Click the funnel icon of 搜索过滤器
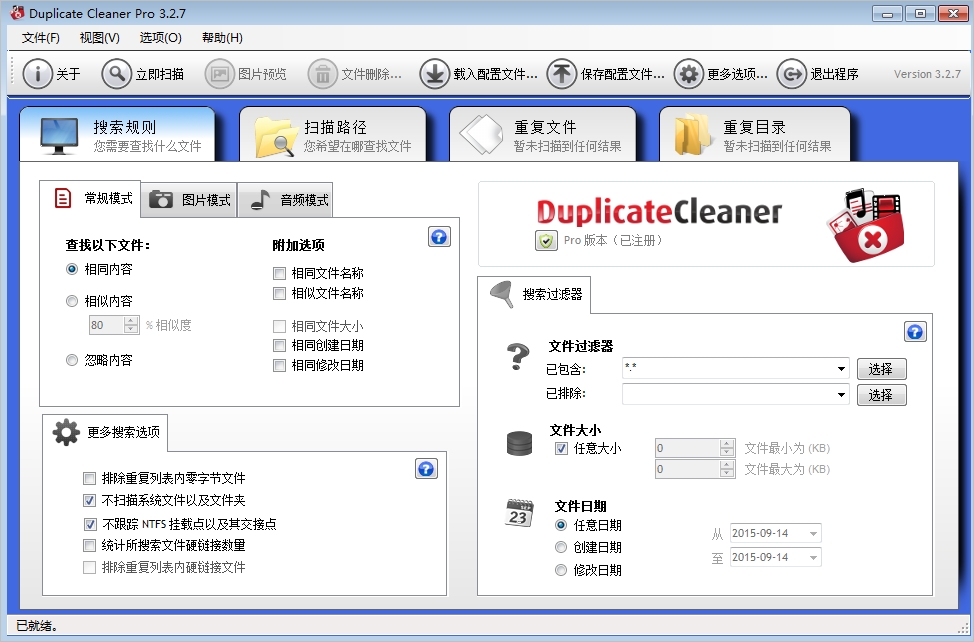The width and height of the screenshot is (974, 642). 502,294
